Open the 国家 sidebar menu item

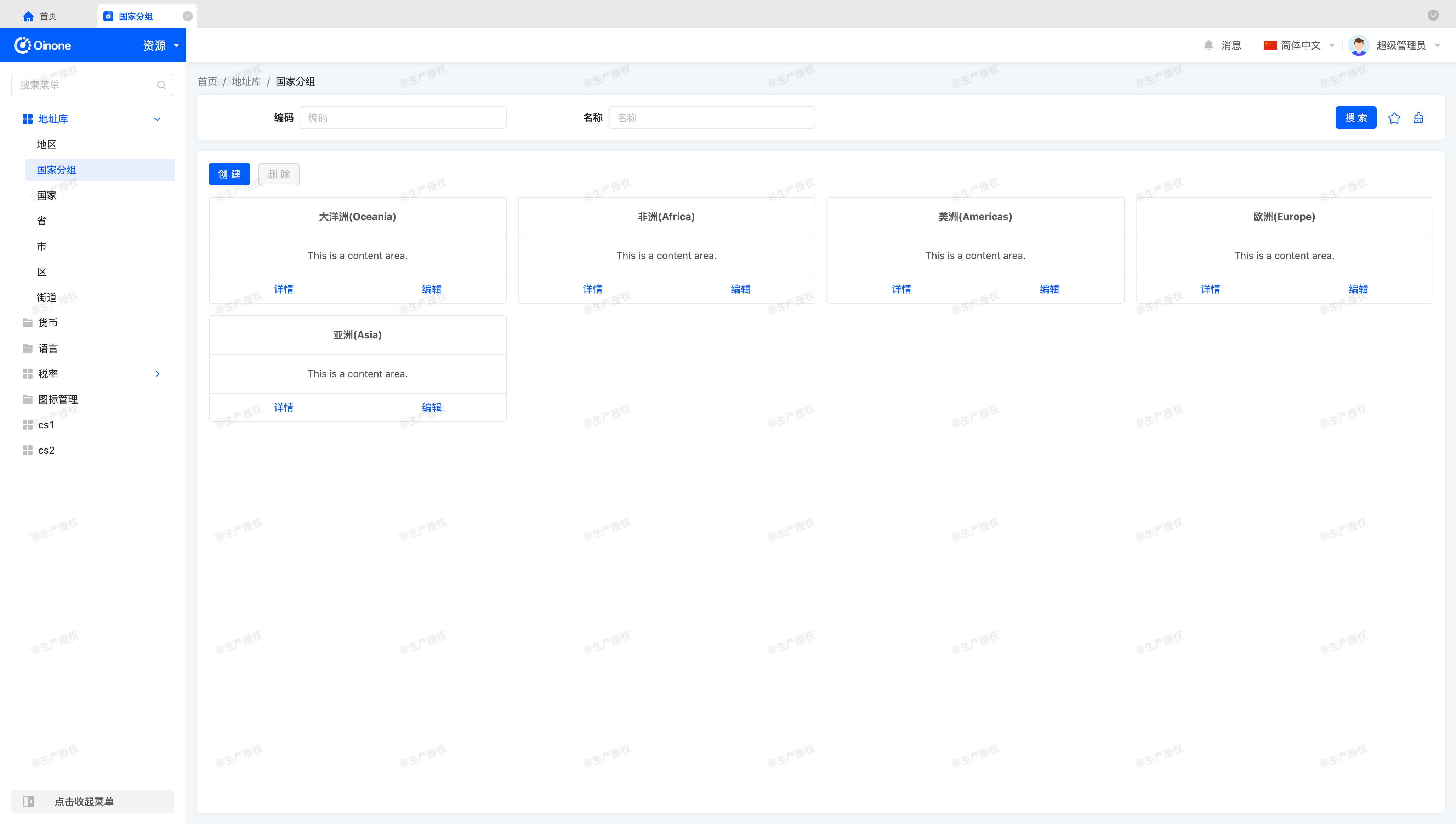[x=46, y=195]
